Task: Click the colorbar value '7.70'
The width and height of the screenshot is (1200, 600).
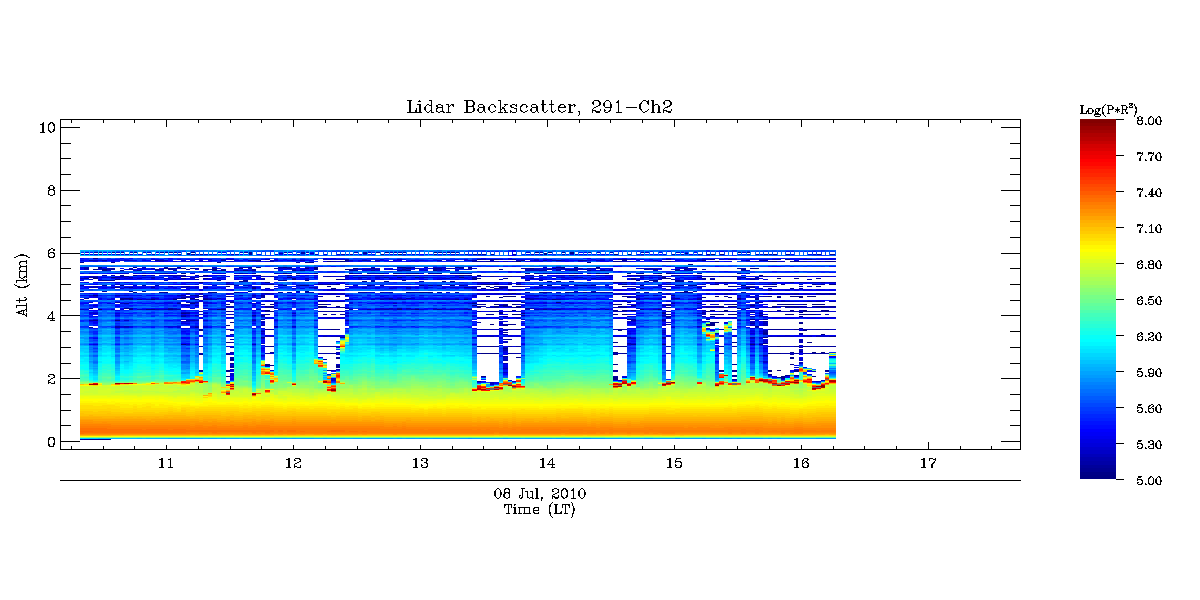Action: pos(1149,157)
